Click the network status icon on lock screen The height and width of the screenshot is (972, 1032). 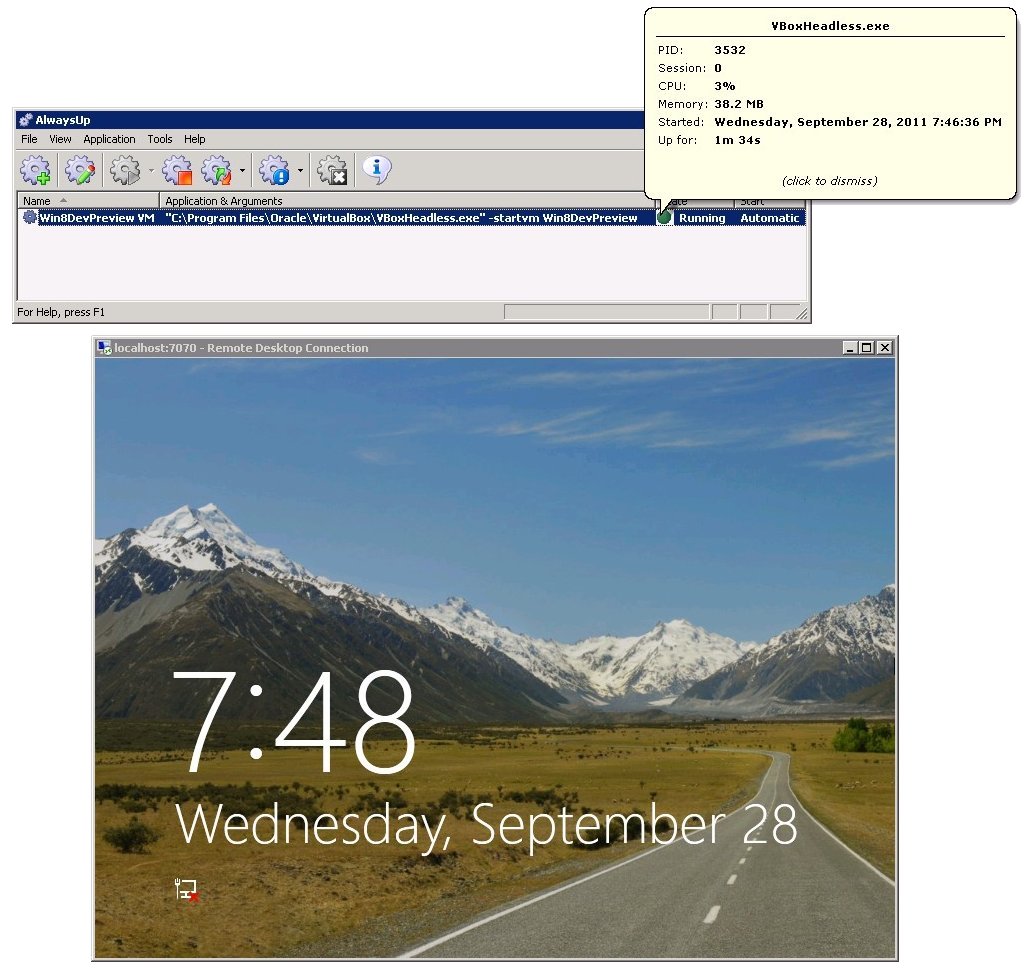[x=187, y=890]
